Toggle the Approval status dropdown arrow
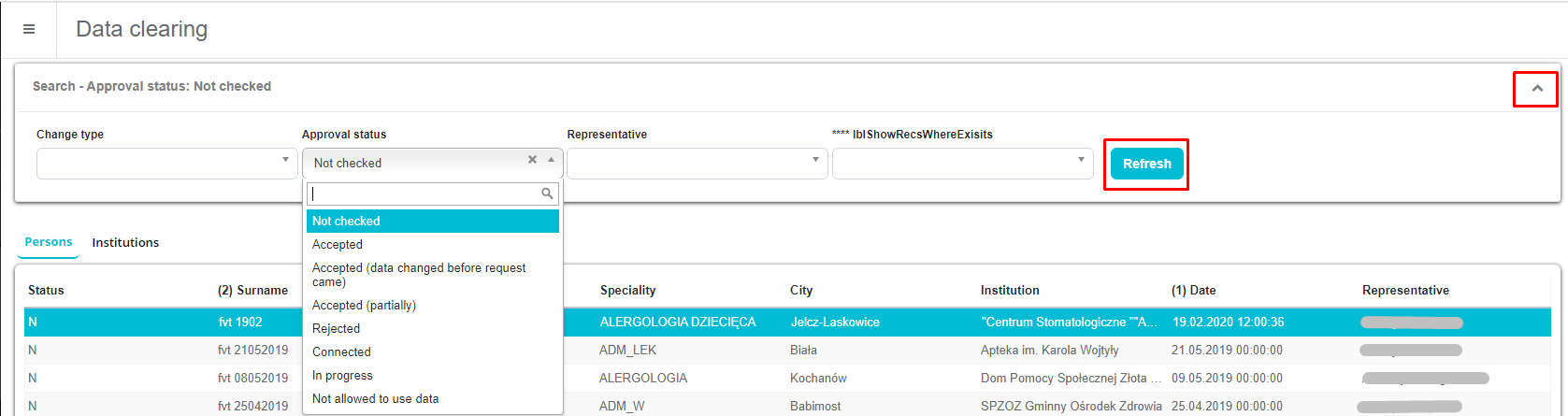Viewport: 1568px width, 416px height. (551, 160)
